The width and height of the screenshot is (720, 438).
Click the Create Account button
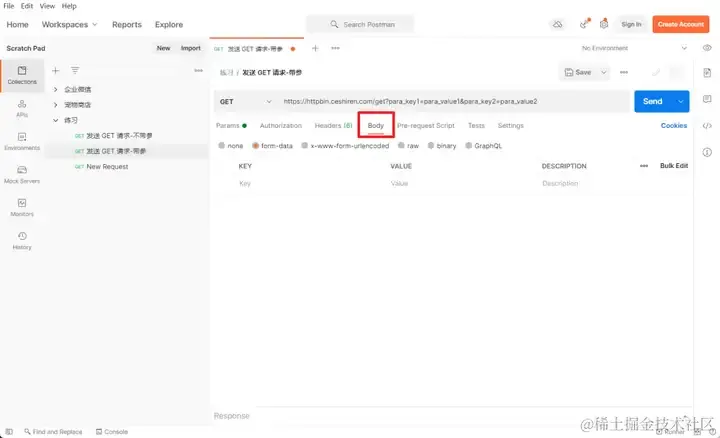[681, 24]
